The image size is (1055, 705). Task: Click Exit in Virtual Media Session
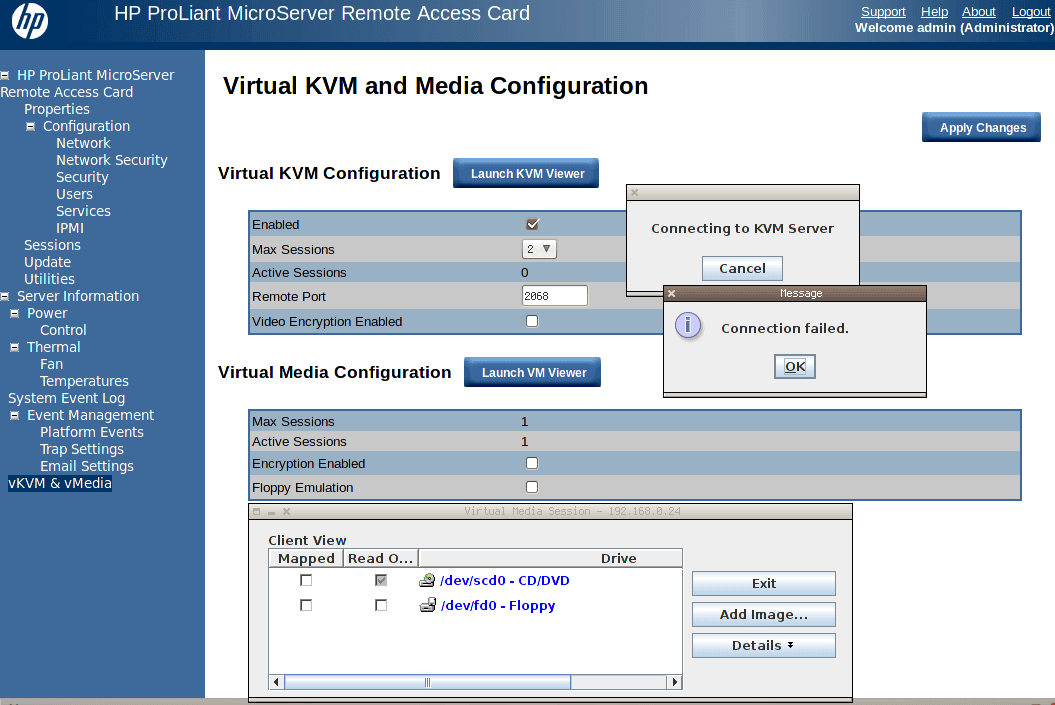click(x=764, y=583)
